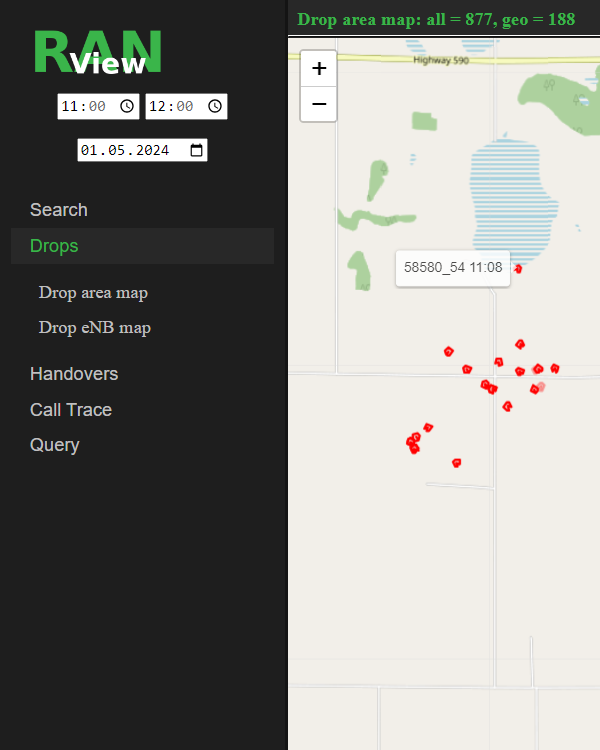Zoom out of the map with minus button
This screenshot has height=750, width=600.
coord(319,103)
